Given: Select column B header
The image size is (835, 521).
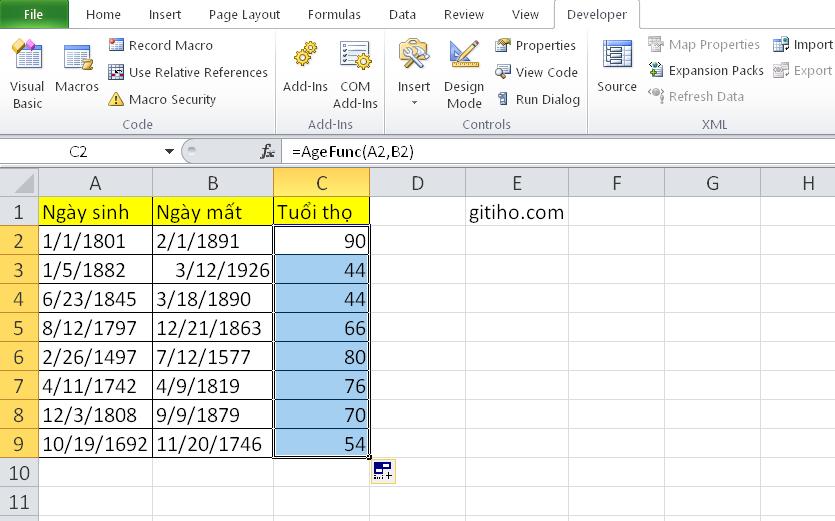Looking at the screenshot, I should [213, 183].
